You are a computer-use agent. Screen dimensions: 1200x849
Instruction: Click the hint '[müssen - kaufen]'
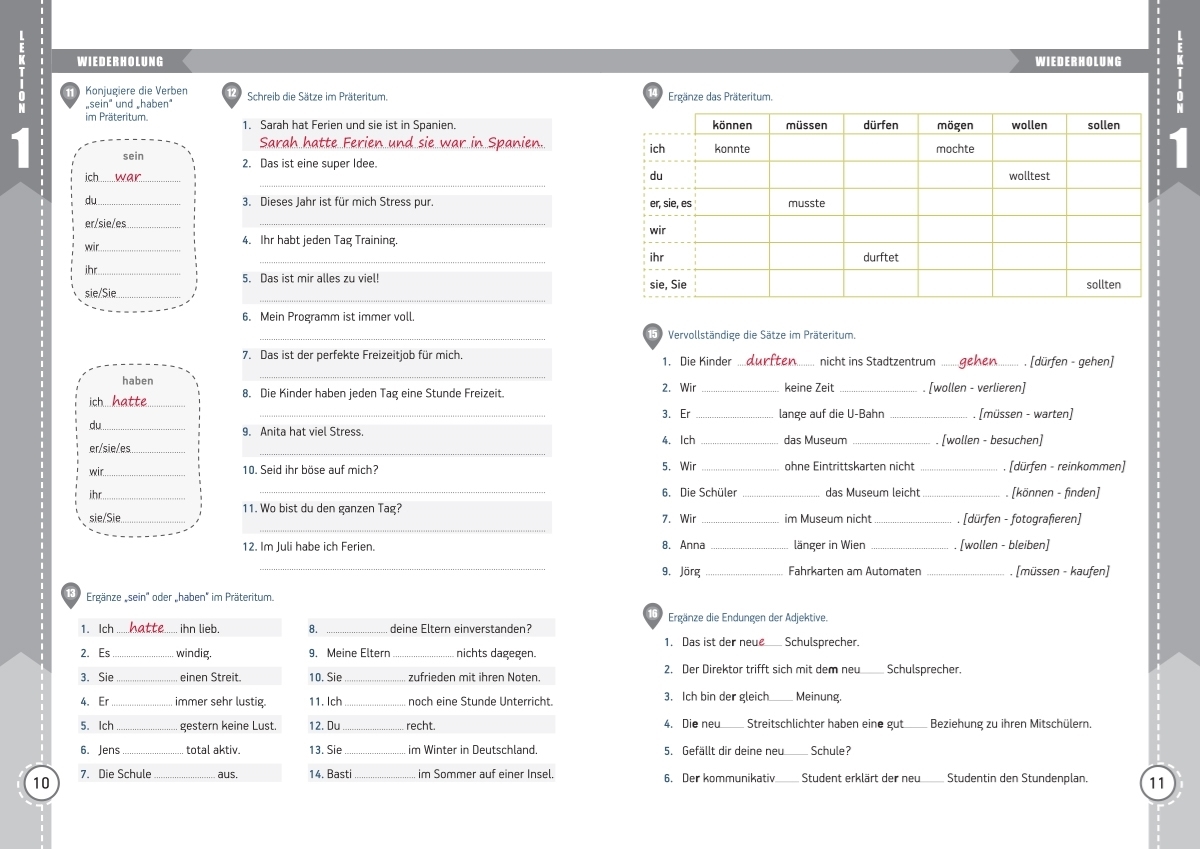tap(1062, 572)
